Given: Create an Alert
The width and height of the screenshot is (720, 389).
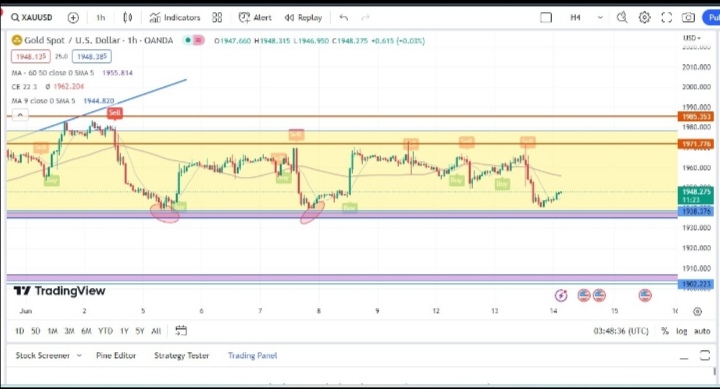Looking at the screenshot, I should (255, 17).
